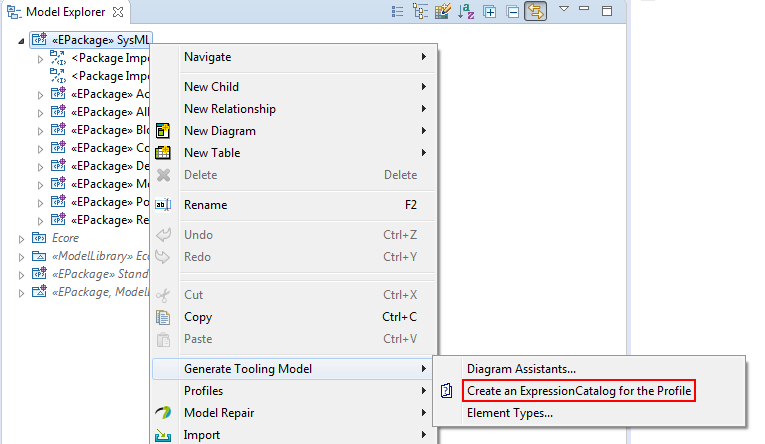Open the Model Repair submenu

pyautogui.click(x=295, y=413)
